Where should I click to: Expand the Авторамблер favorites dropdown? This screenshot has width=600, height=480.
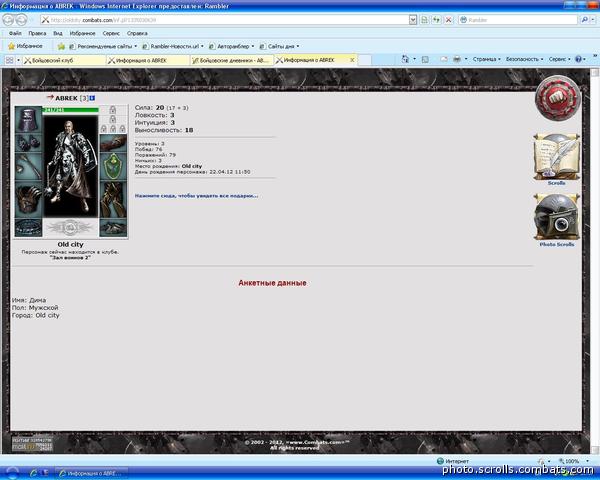[253, 46]
